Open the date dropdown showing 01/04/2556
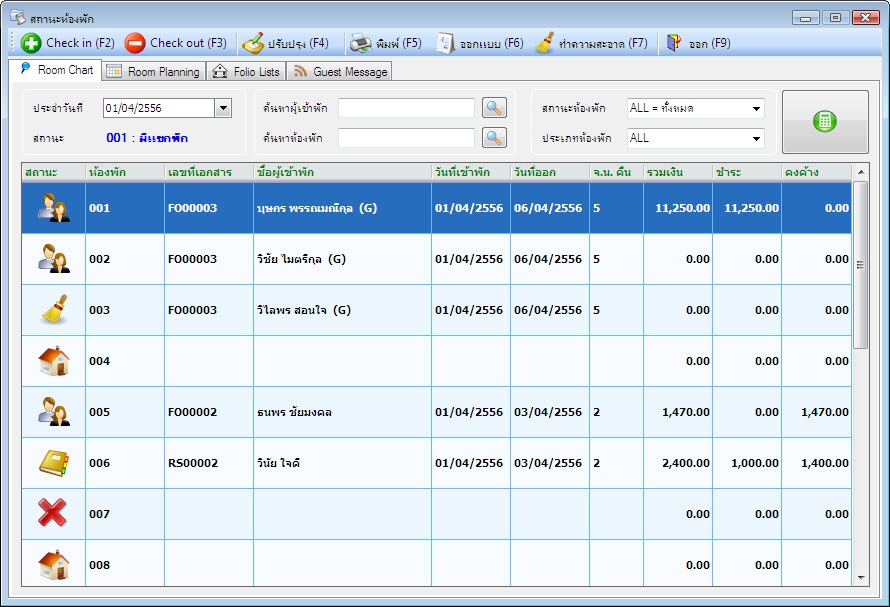Image resolution: width=890 pixels, height=607 pixels. pos(223,108)
